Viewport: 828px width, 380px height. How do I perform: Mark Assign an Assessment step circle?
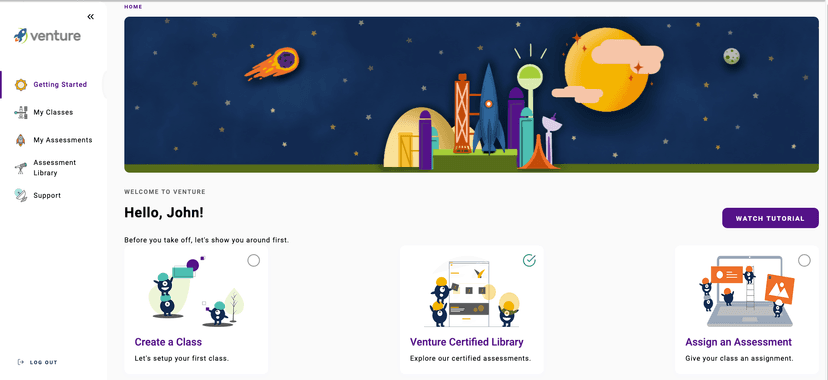point(804,260)
